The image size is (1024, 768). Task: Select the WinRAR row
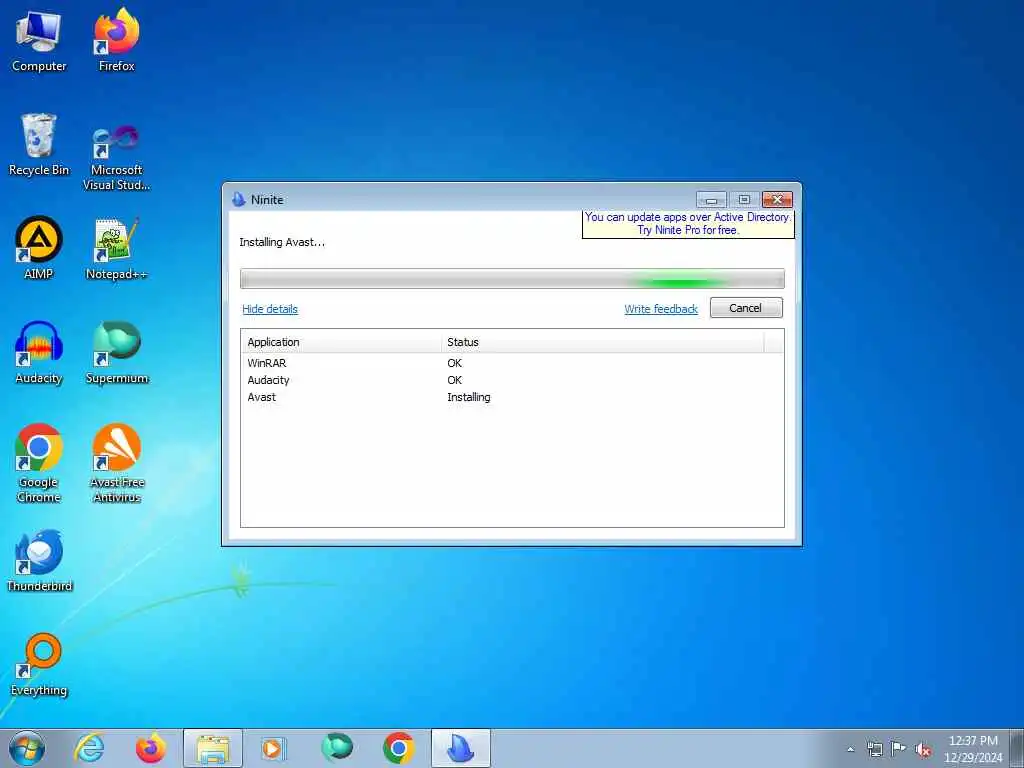click(512, 363)
